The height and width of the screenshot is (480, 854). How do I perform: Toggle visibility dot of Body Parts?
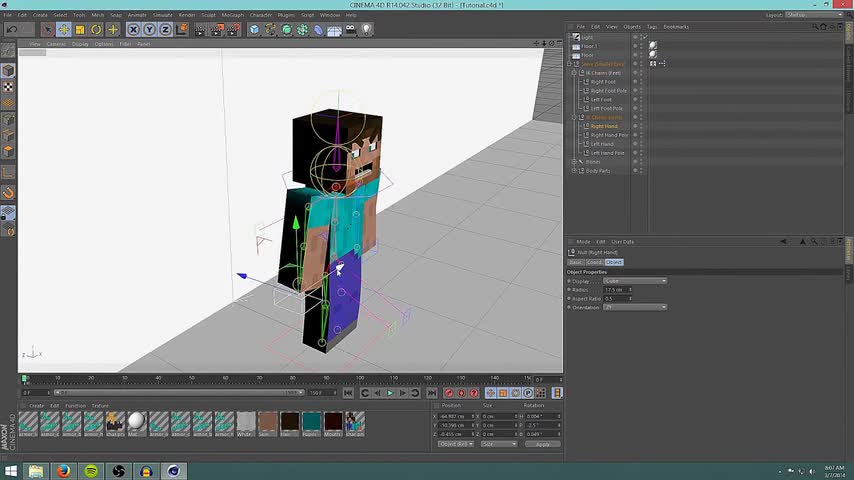[635, 171]
